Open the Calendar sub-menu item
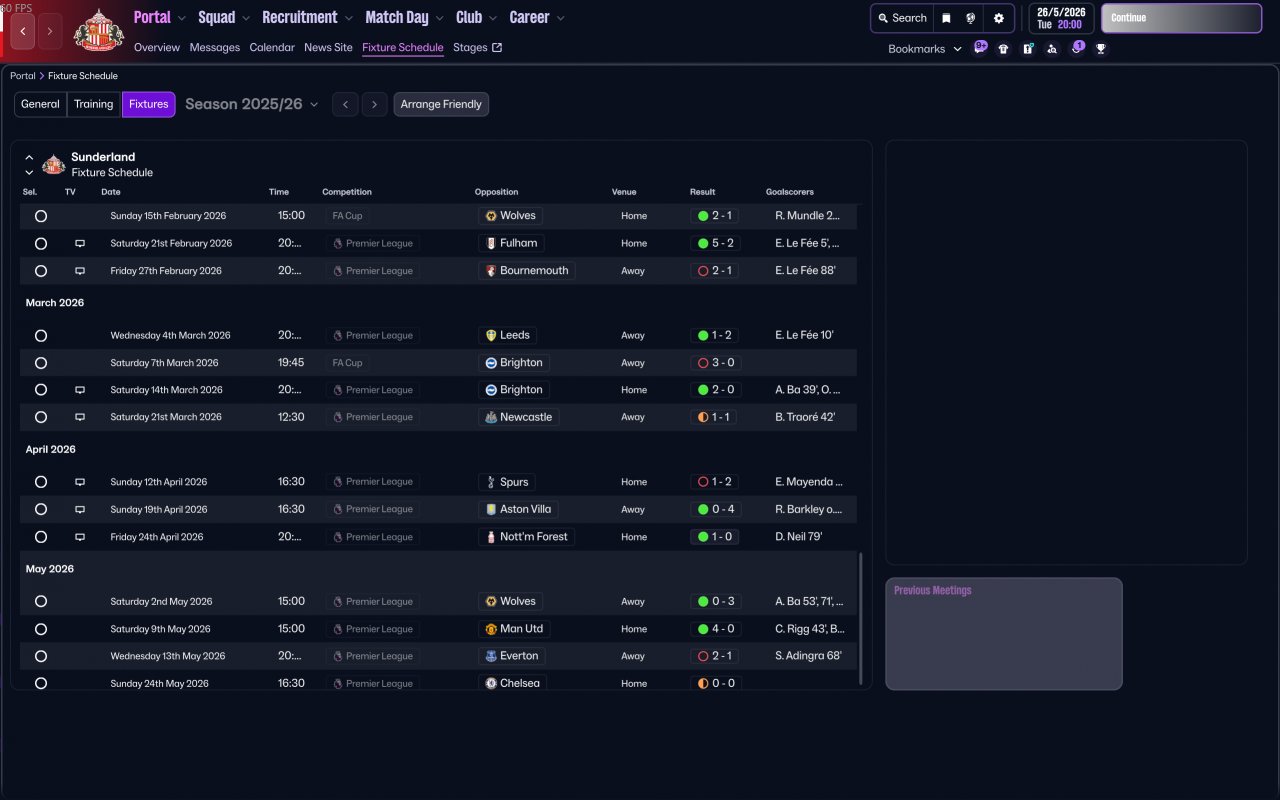The height and width of the screenshot is (800, 1280). tap(272, 47)
